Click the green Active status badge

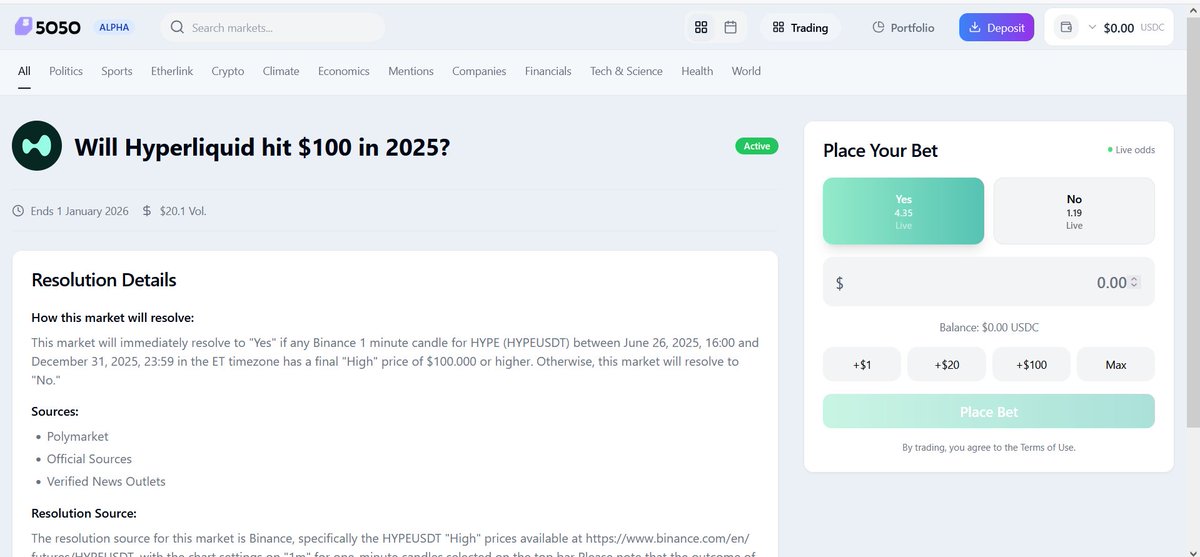757,146
